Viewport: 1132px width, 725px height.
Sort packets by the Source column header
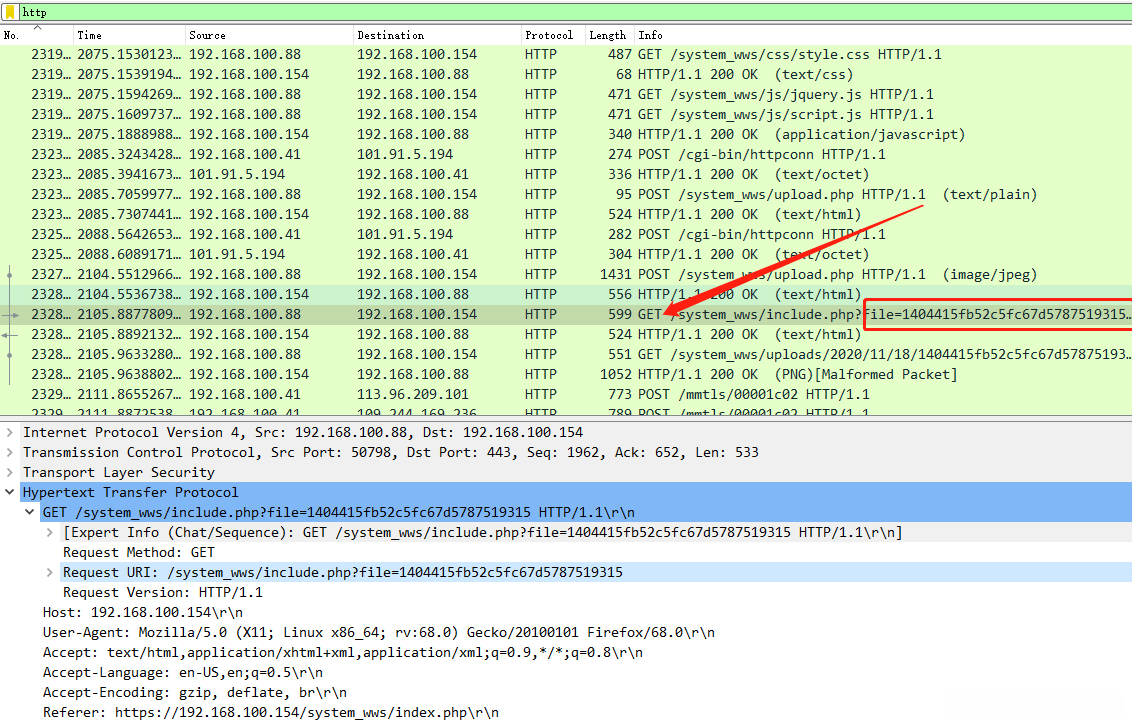[269, 35]
